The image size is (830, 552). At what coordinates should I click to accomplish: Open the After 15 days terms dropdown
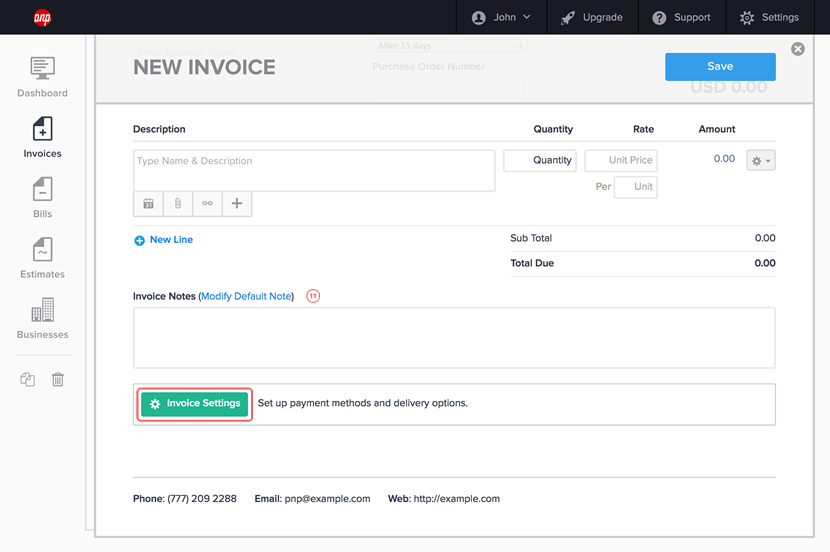pos(449,46)
